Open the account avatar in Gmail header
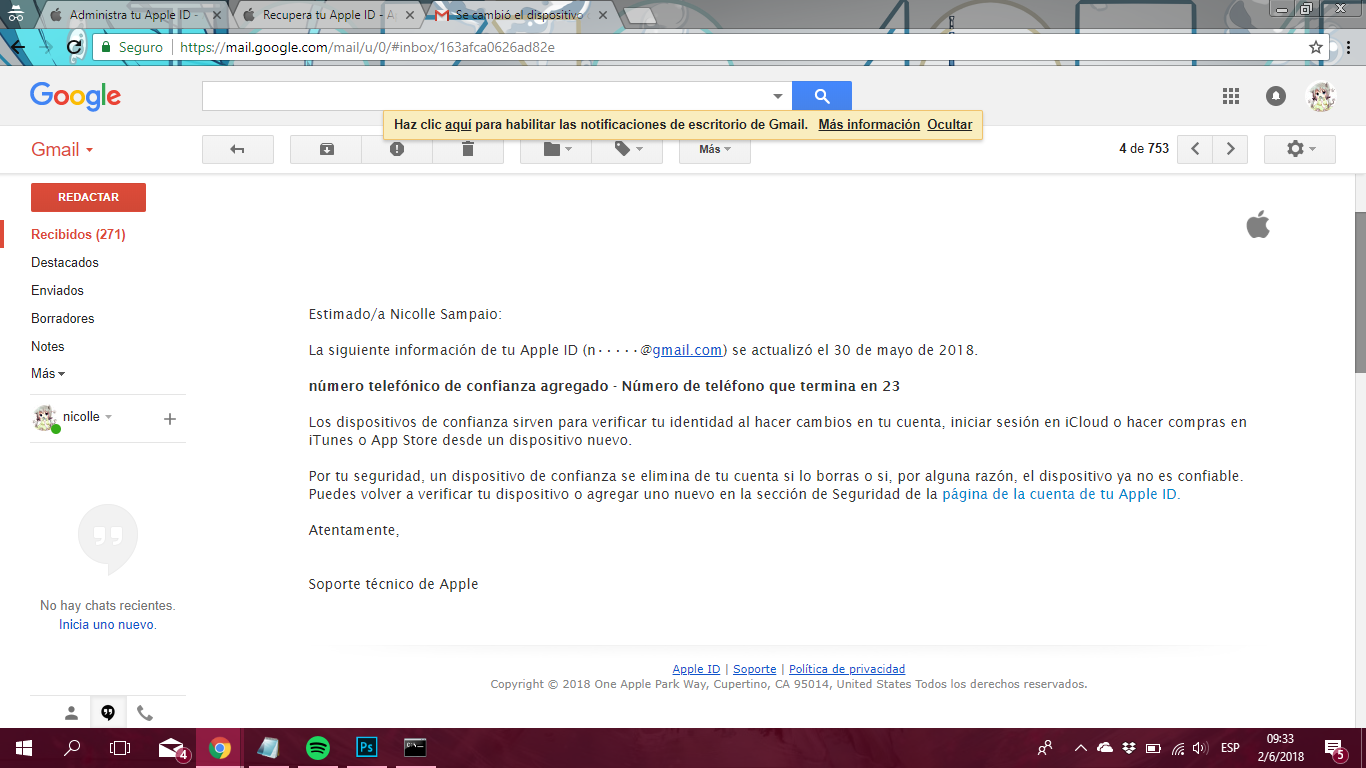 tap(1321, 96)
